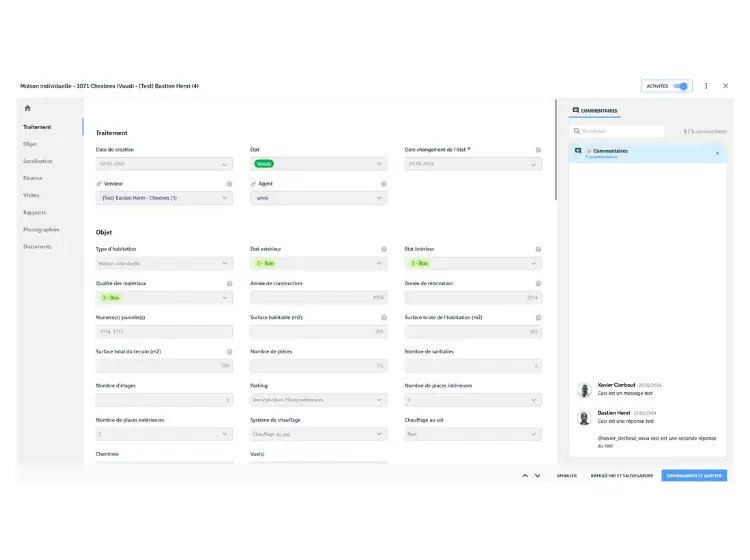Click the up arrow navigation icon
This screenshot has height=560, width=750.
pyautogui.click(x=525, y=476)
